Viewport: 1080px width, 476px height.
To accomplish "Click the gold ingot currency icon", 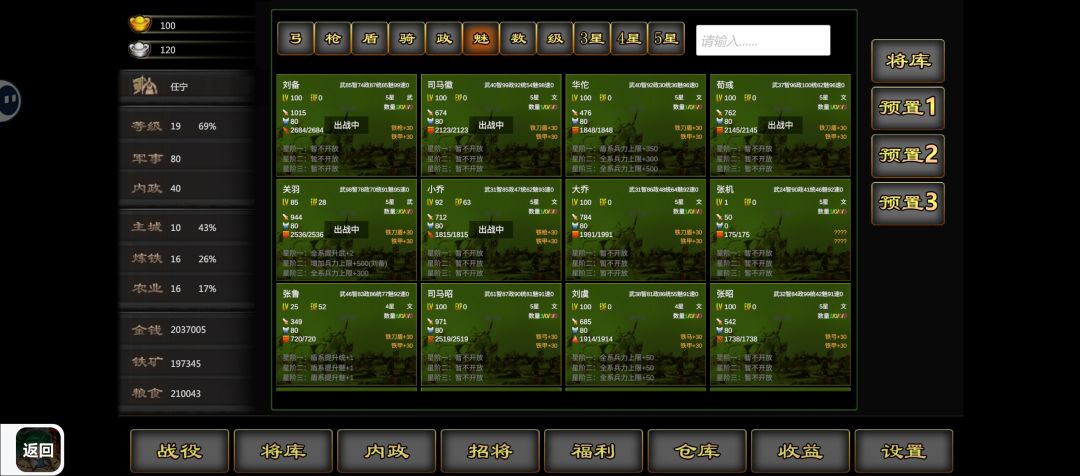I will pos(139,24).
